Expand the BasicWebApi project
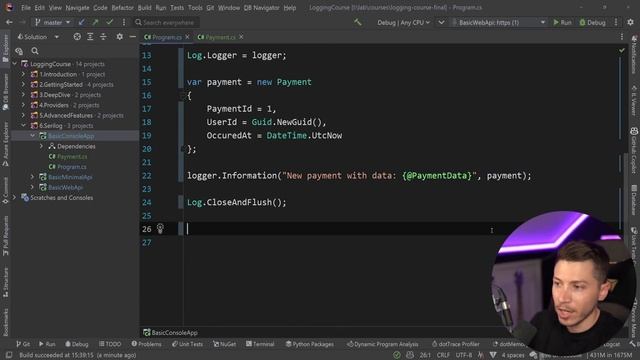640x360 pixels. [32, 187]
